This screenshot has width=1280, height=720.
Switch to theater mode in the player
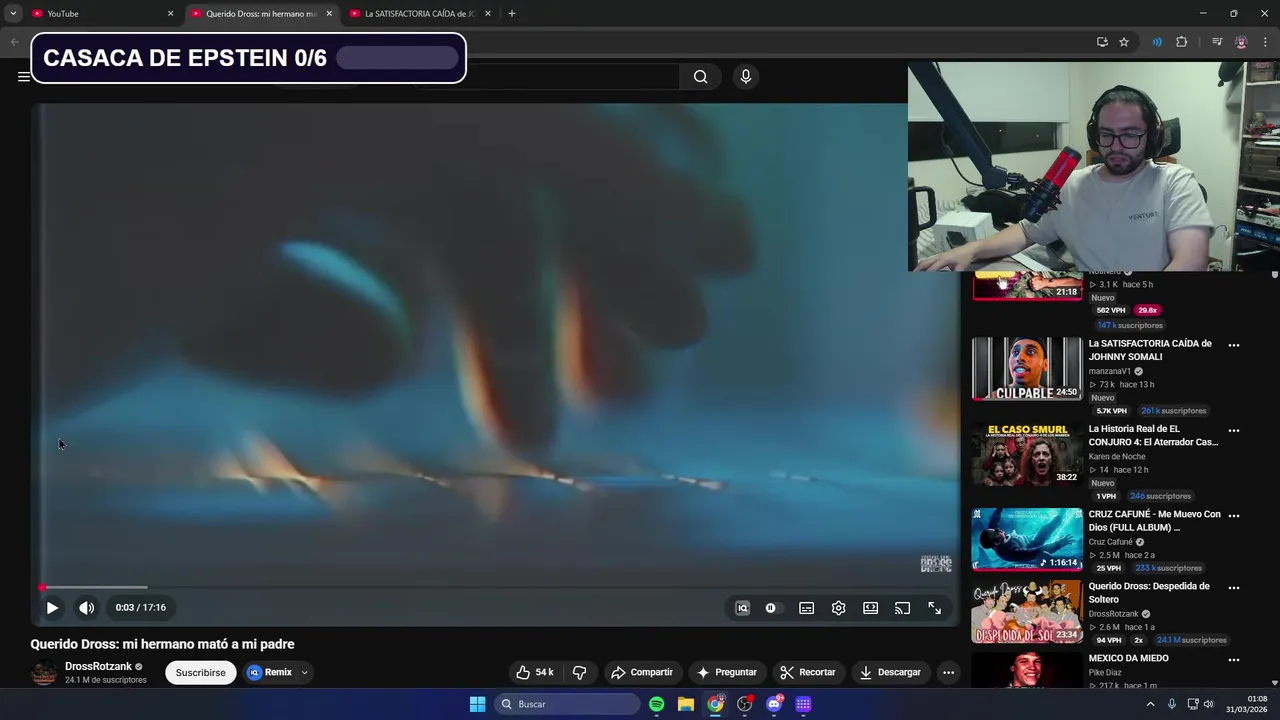tap(870, 608)
